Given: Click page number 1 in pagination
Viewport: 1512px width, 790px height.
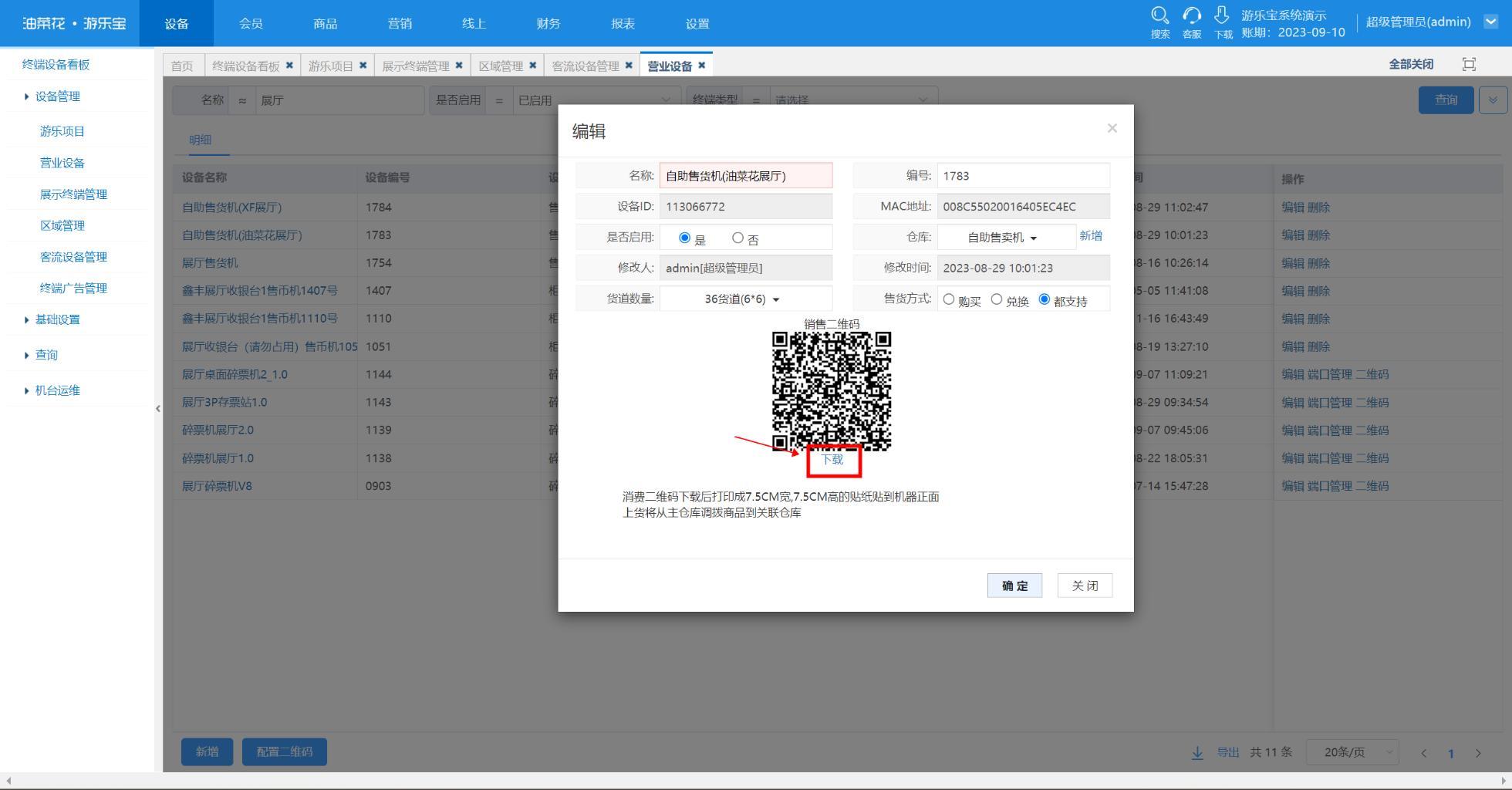Looking at the screenshot, I should tap(1450, 754).
